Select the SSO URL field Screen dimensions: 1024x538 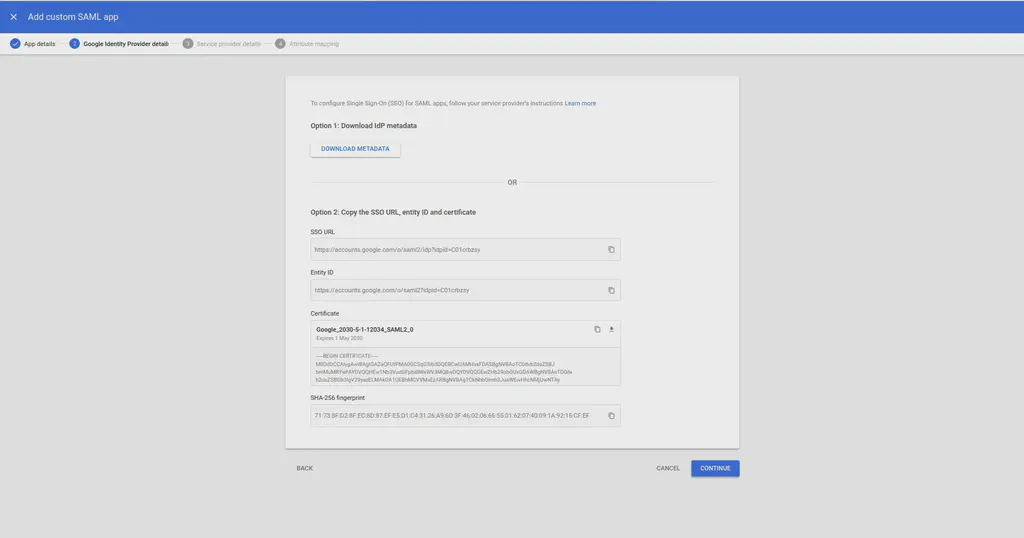(465, 249)
